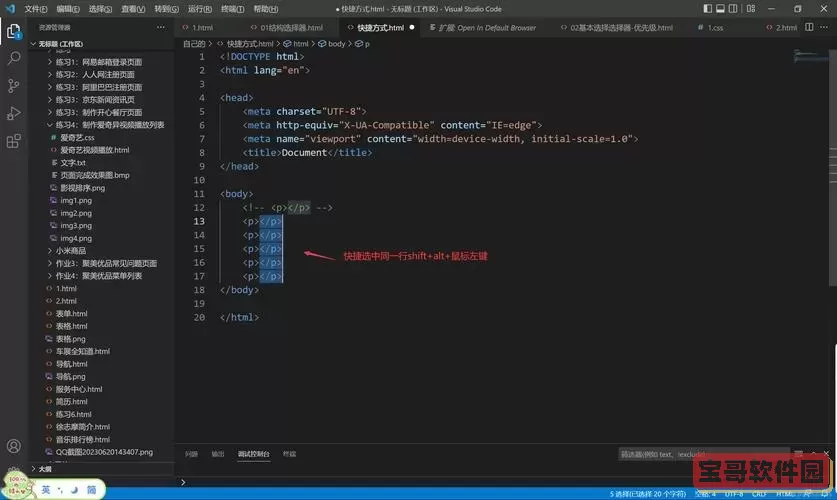Switch to the 2.html editor tab
The width and height of the screenshot is (837, 500).
[x=786, y=28]
